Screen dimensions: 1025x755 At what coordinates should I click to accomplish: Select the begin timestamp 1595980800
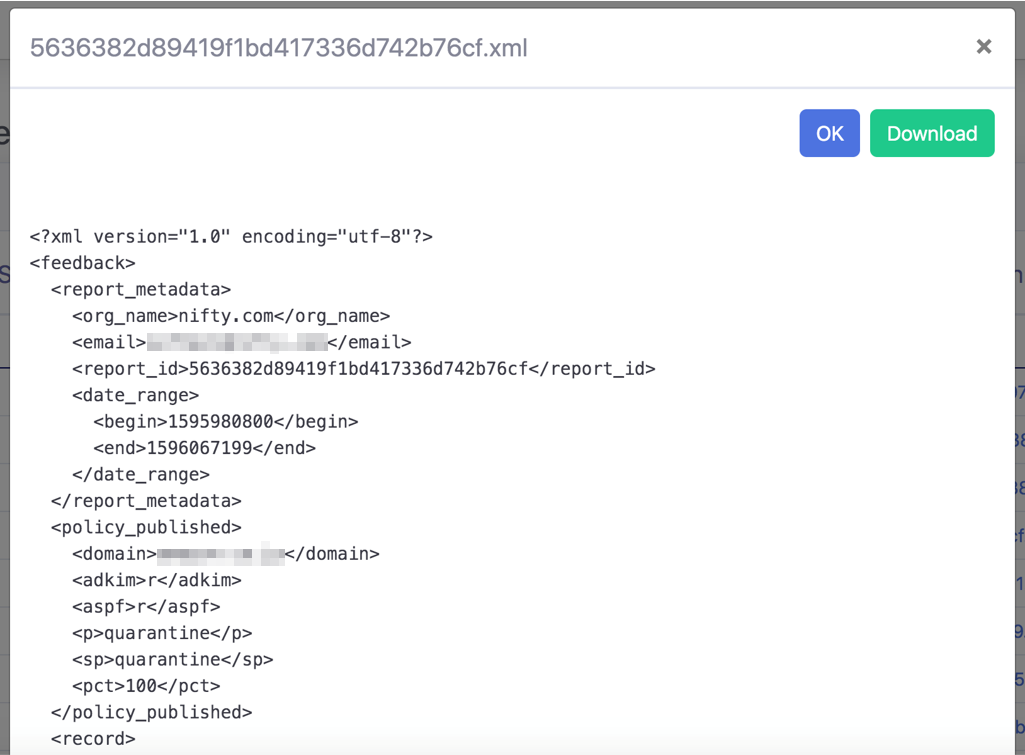click(220, 422)
